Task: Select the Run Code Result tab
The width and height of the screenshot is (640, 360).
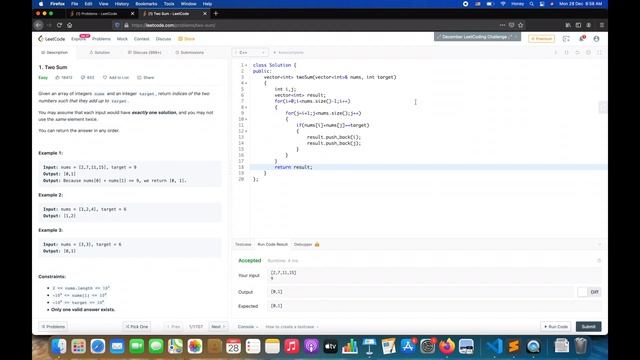Action: click(272, 244)
